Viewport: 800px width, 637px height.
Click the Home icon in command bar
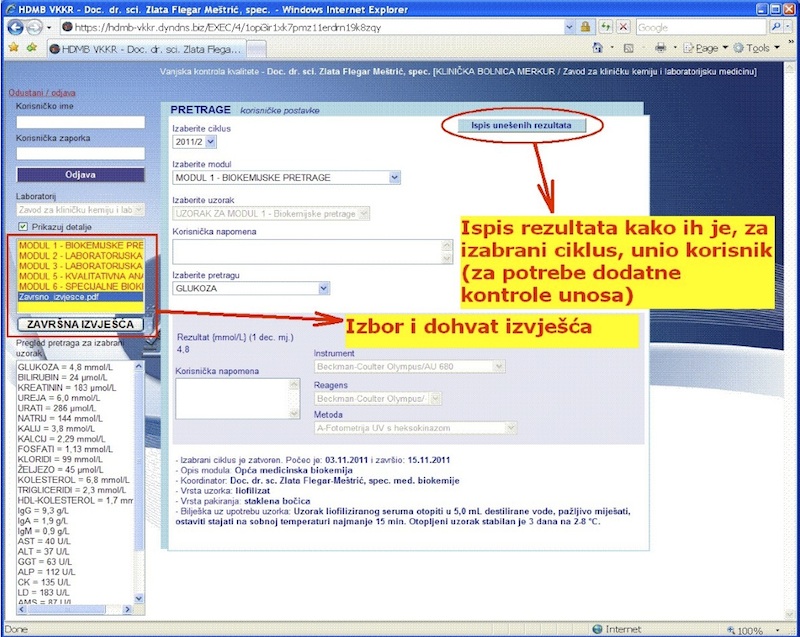pyautogui.click(x=596, y=48)
